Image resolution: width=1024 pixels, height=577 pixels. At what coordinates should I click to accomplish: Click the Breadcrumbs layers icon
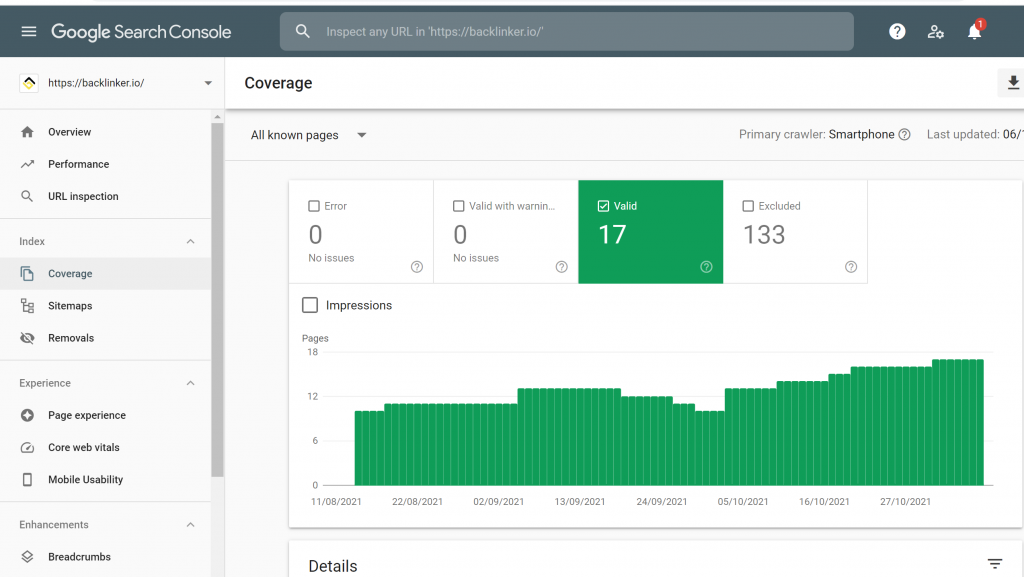(27, 557)
